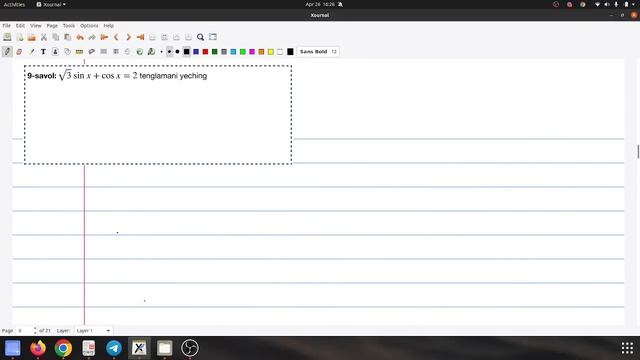Select the lasso Select Region tool
The width and height of the screenshot is (640, 360).
pyautogui.click(x=91, y=52)
